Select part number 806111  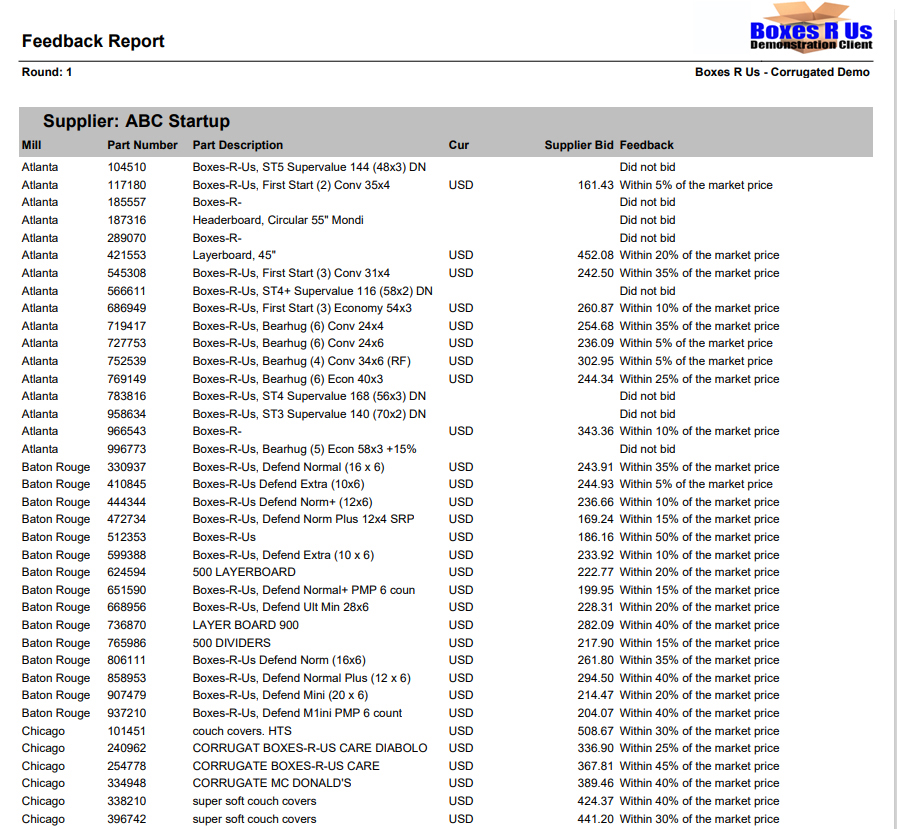tap(127, 660)
